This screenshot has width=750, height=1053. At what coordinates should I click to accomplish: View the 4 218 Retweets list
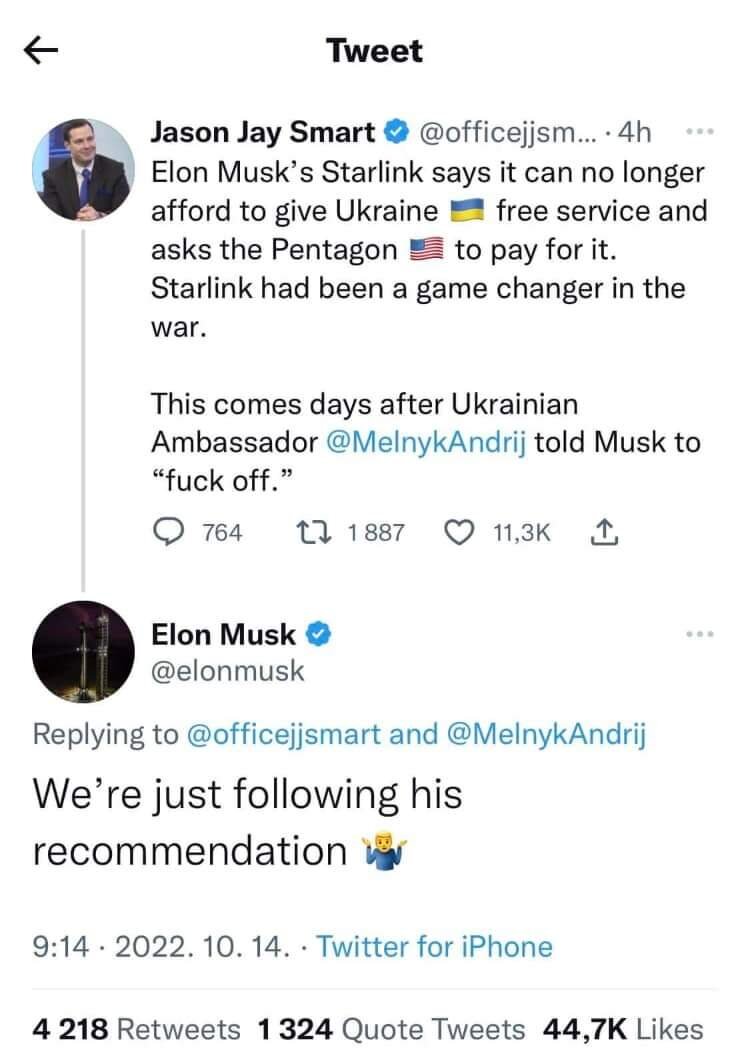click(x=136, y=1028)
